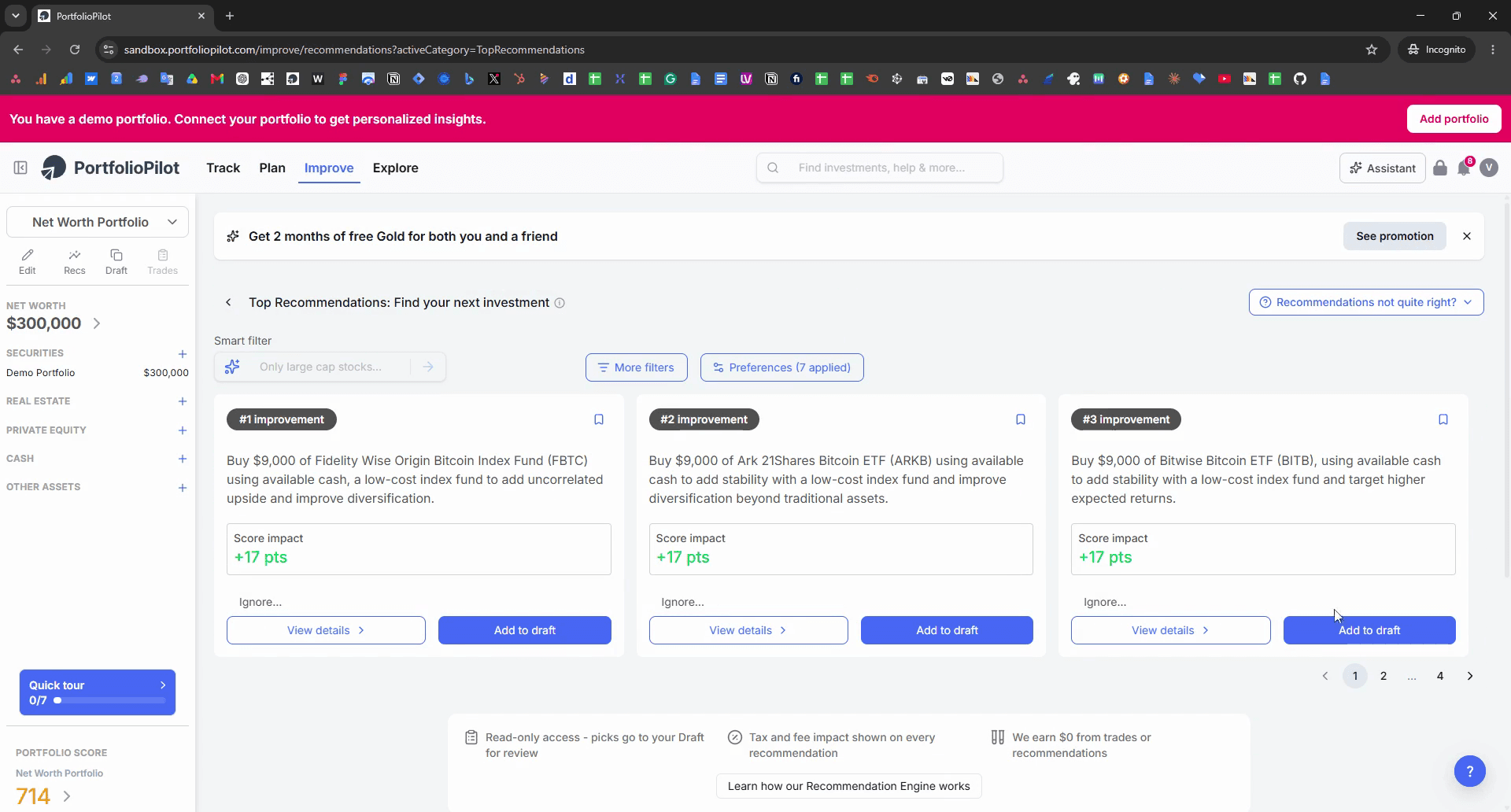Add an Other Assets entry
Image resolution: width=1511 pixels, height=812 pixels.
(x=183, y=488)
